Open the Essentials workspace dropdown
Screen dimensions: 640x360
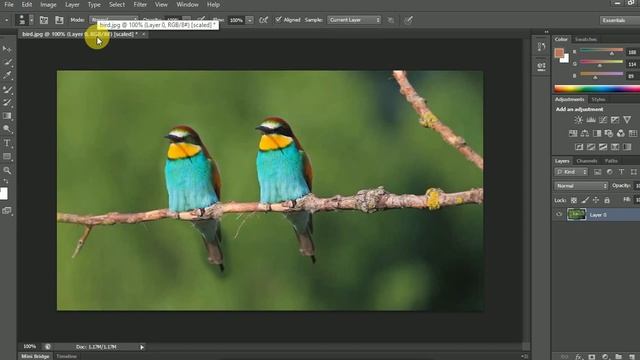(619, 20)
